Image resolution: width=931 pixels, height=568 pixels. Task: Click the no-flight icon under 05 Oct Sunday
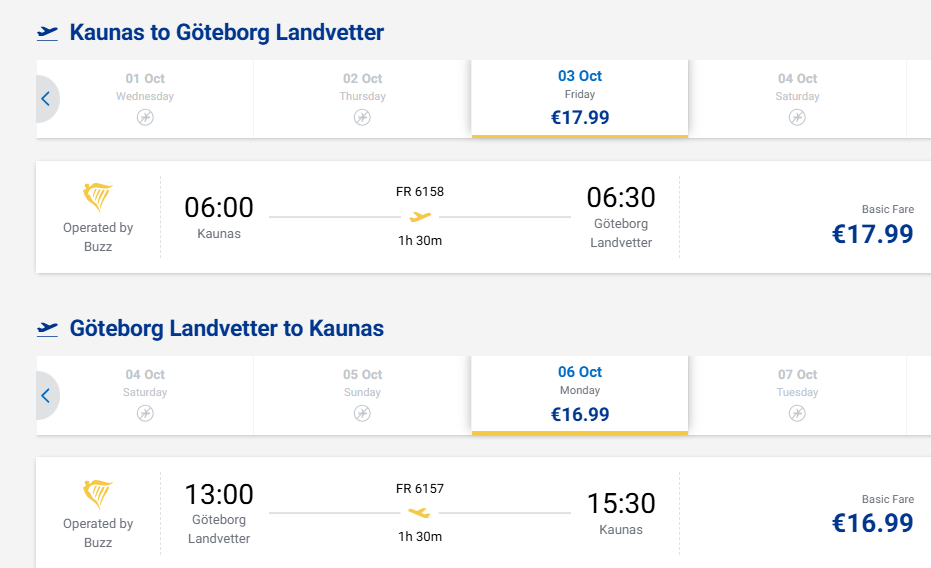(x=362, y=413)
